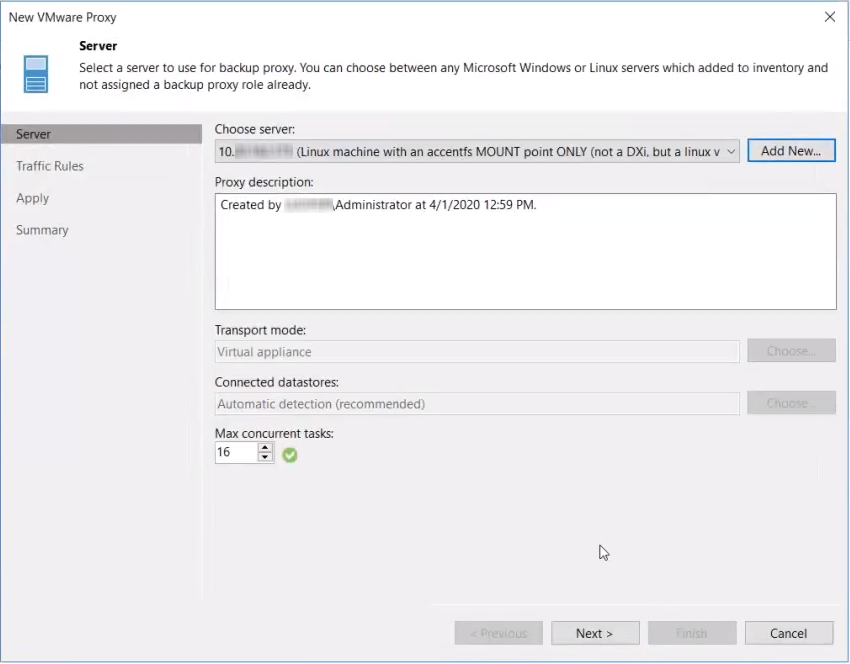850x664 pixels.
Task: Cancel the New VMware Proxy wizard
Action: tap(789, 633)
